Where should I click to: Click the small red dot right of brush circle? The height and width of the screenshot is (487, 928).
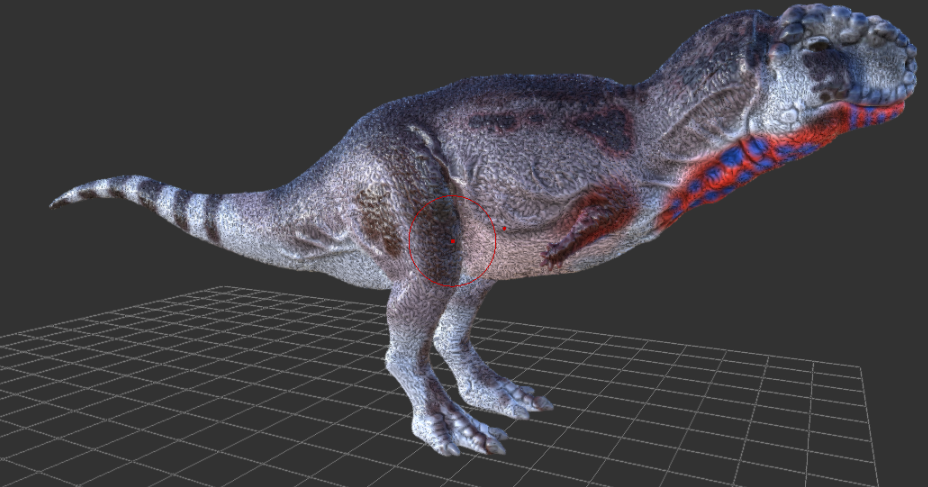coord(505,229)
